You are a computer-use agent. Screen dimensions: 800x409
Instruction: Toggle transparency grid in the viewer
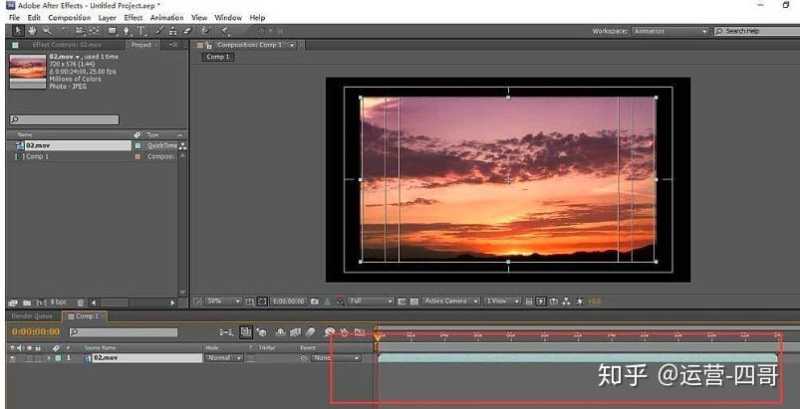[x=415, y=301]
